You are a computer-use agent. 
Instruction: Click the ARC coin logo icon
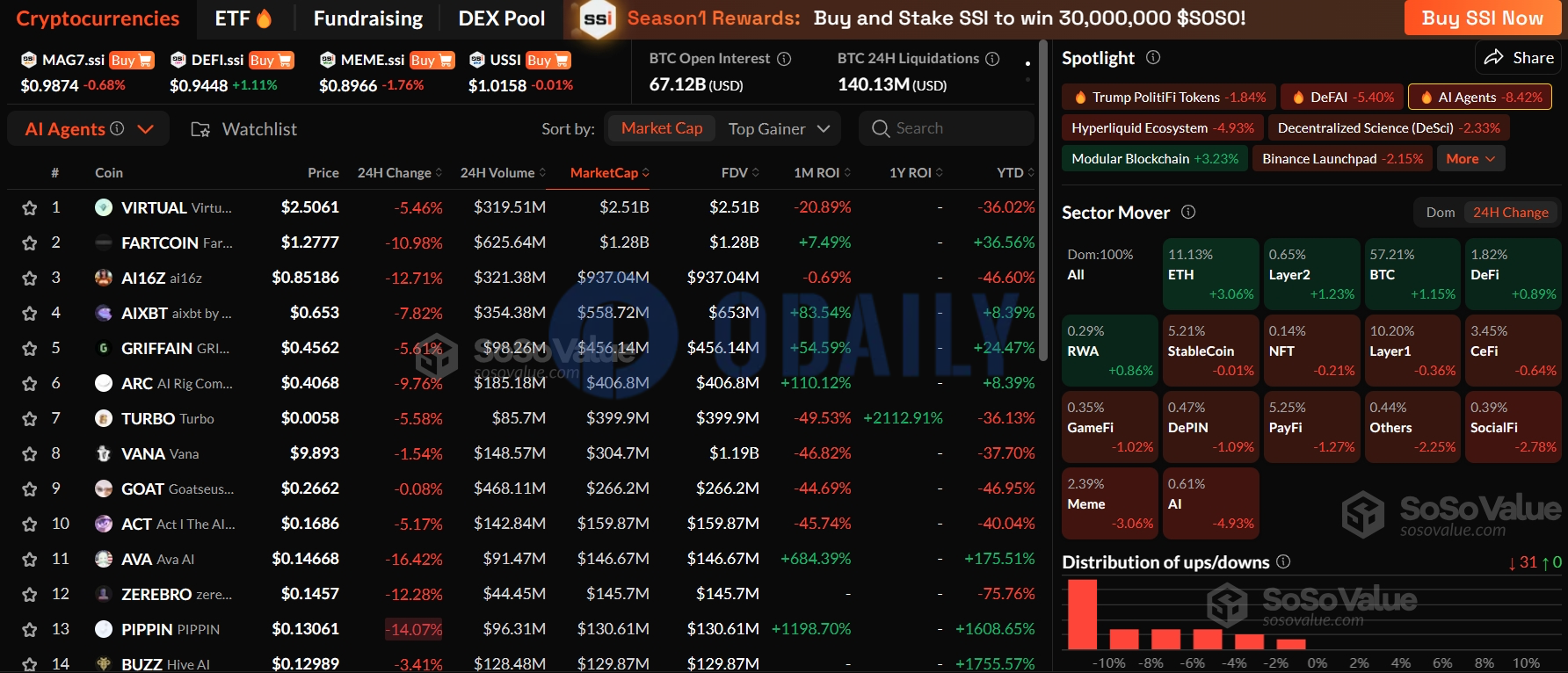tap(104, 383)
